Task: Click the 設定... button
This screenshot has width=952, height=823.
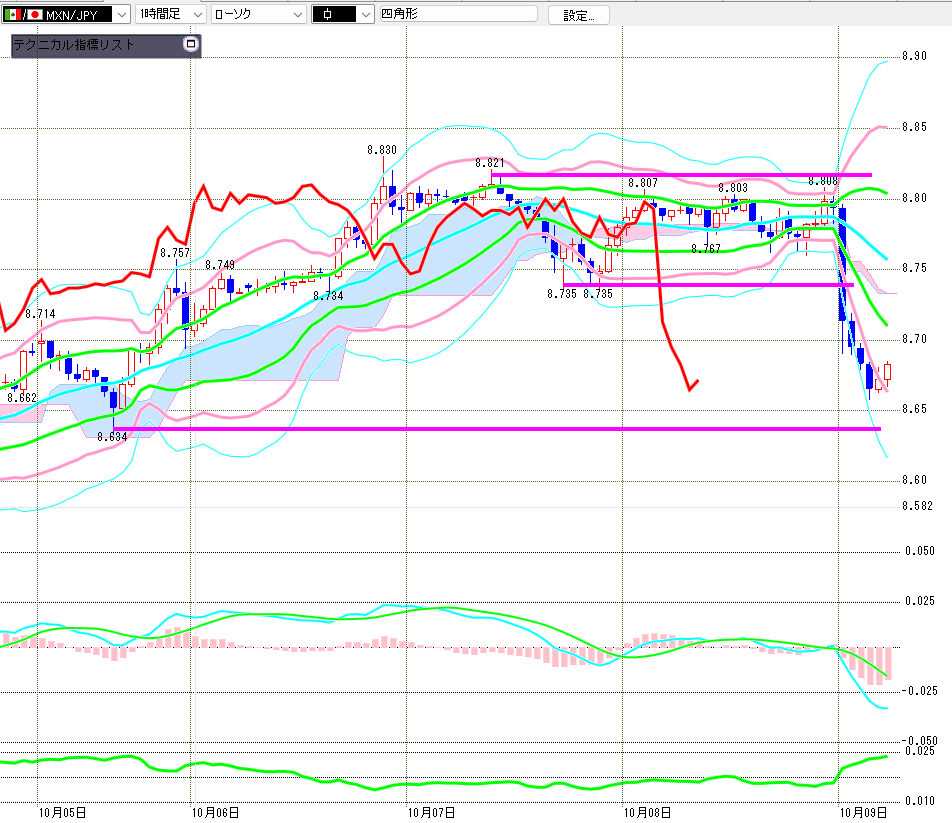Action: point(579,15)
